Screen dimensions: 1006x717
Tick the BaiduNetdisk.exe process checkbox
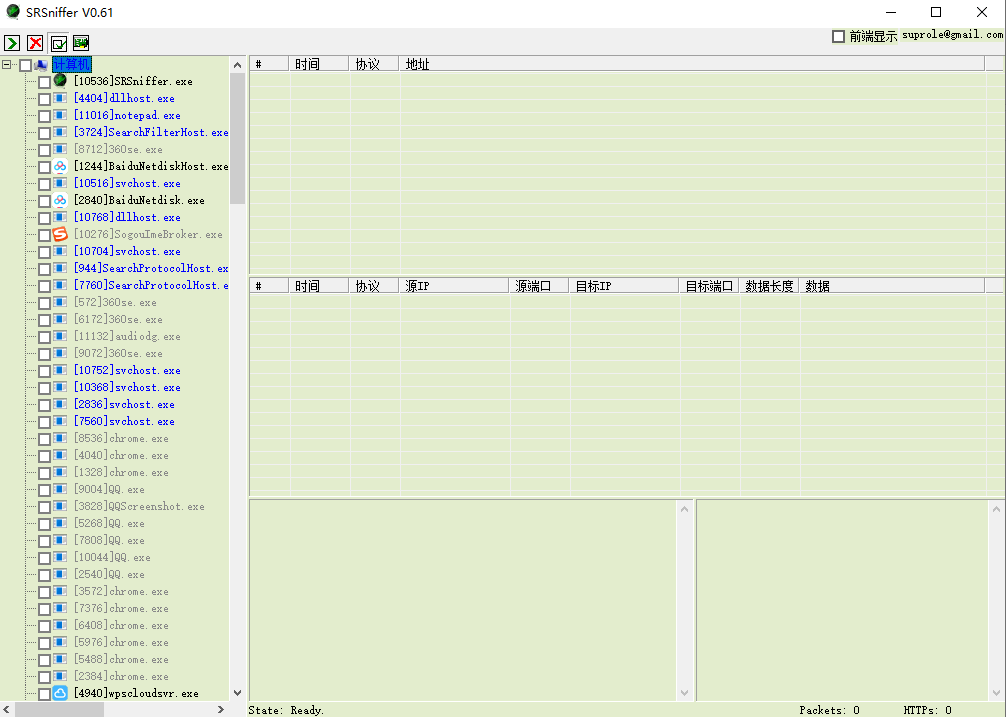tap(44, 201)
